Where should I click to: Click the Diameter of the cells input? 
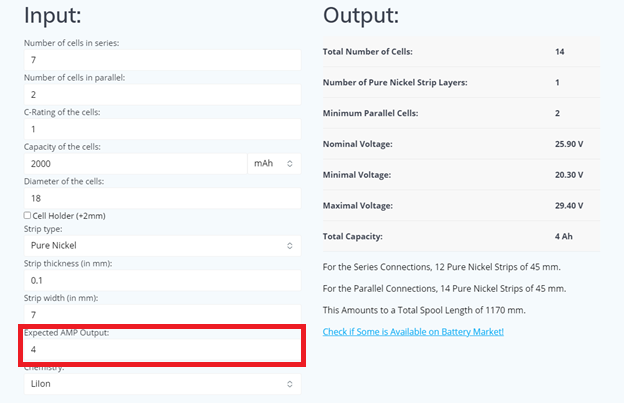point(161,198)
